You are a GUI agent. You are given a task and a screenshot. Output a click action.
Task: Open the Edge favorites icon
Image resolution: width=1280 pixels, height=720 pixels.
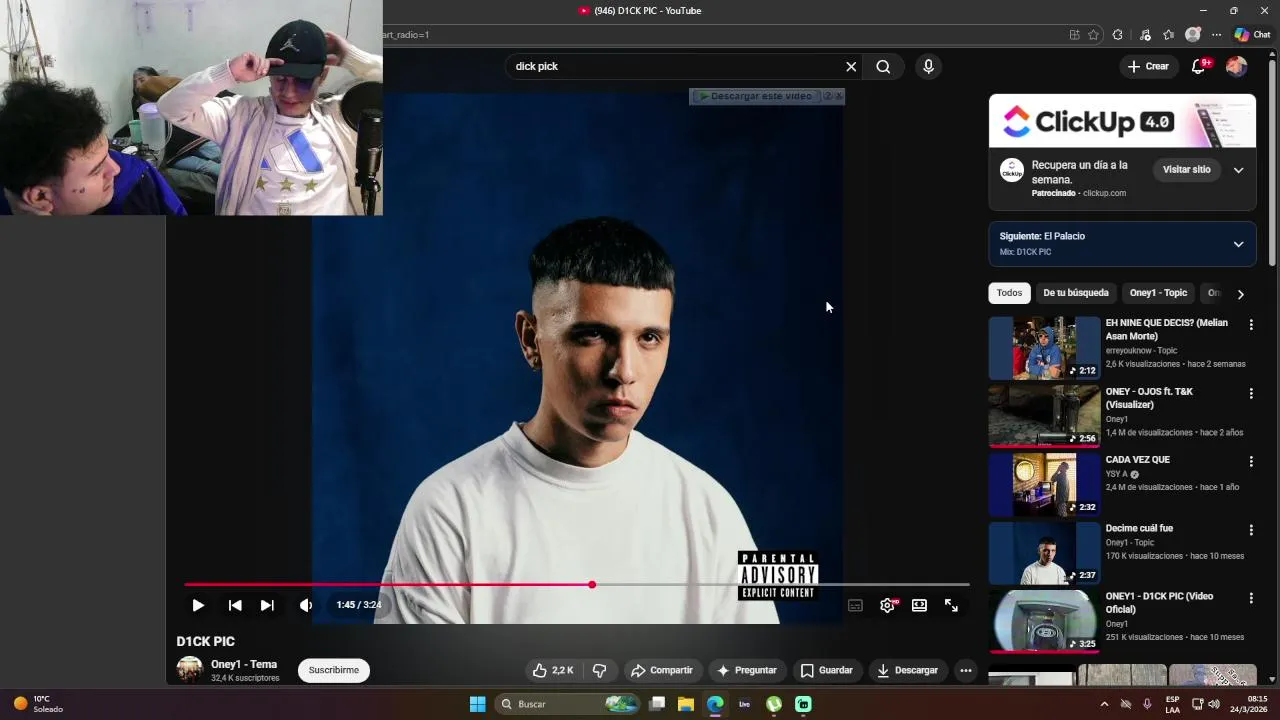(x=1168, y=34)
